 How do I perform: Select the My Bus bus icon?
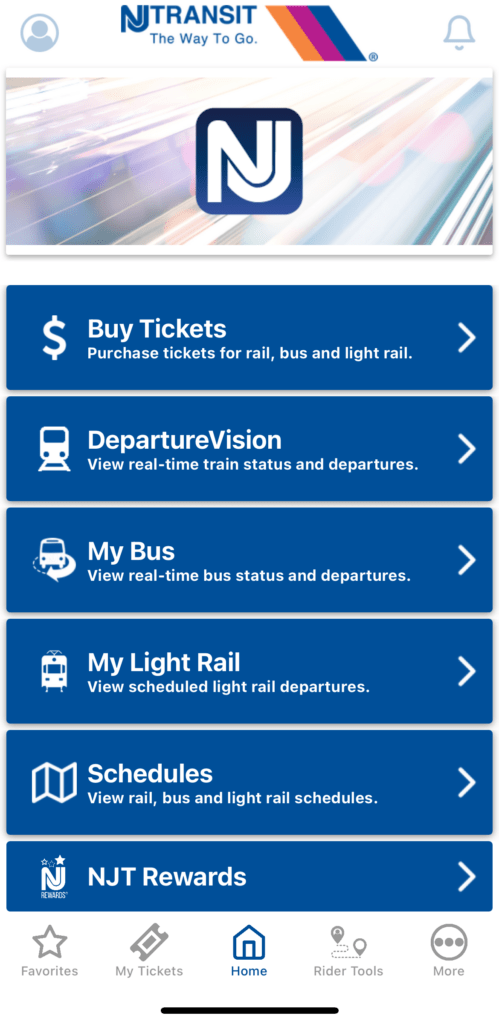coord(54,560)
